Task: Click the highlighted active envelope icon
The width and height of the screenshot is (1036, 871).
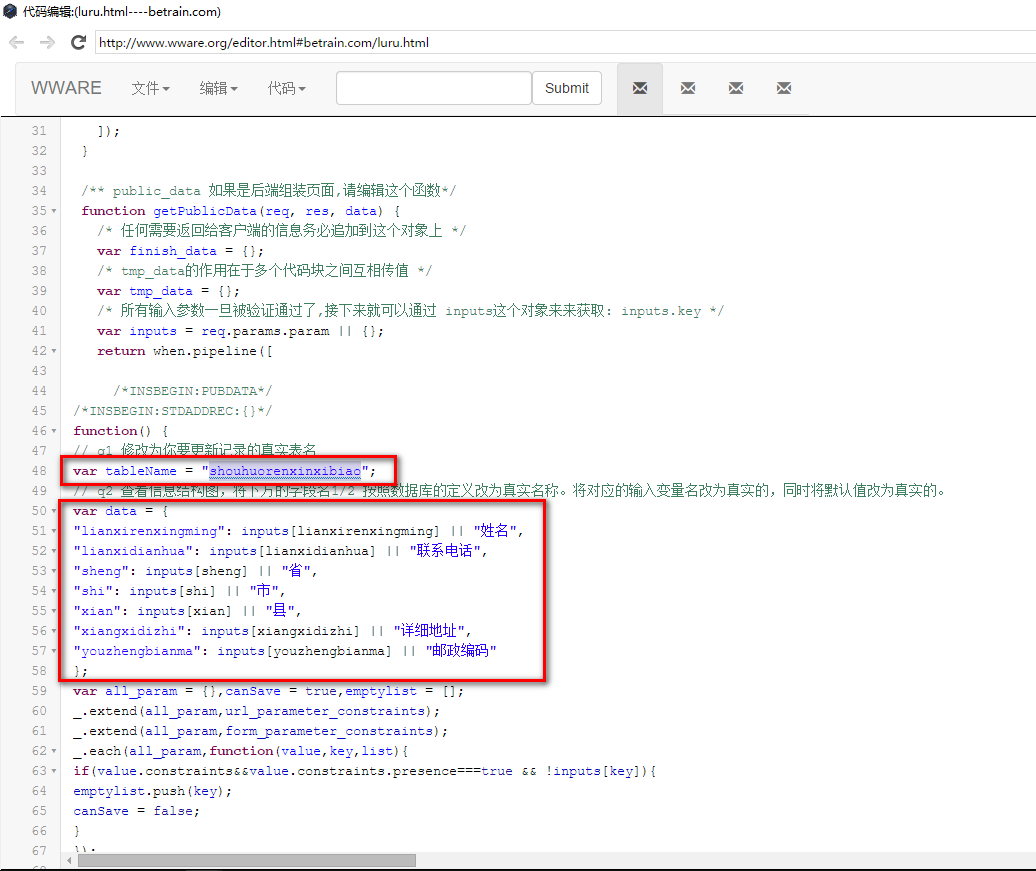Action: (x=640, y=89)
